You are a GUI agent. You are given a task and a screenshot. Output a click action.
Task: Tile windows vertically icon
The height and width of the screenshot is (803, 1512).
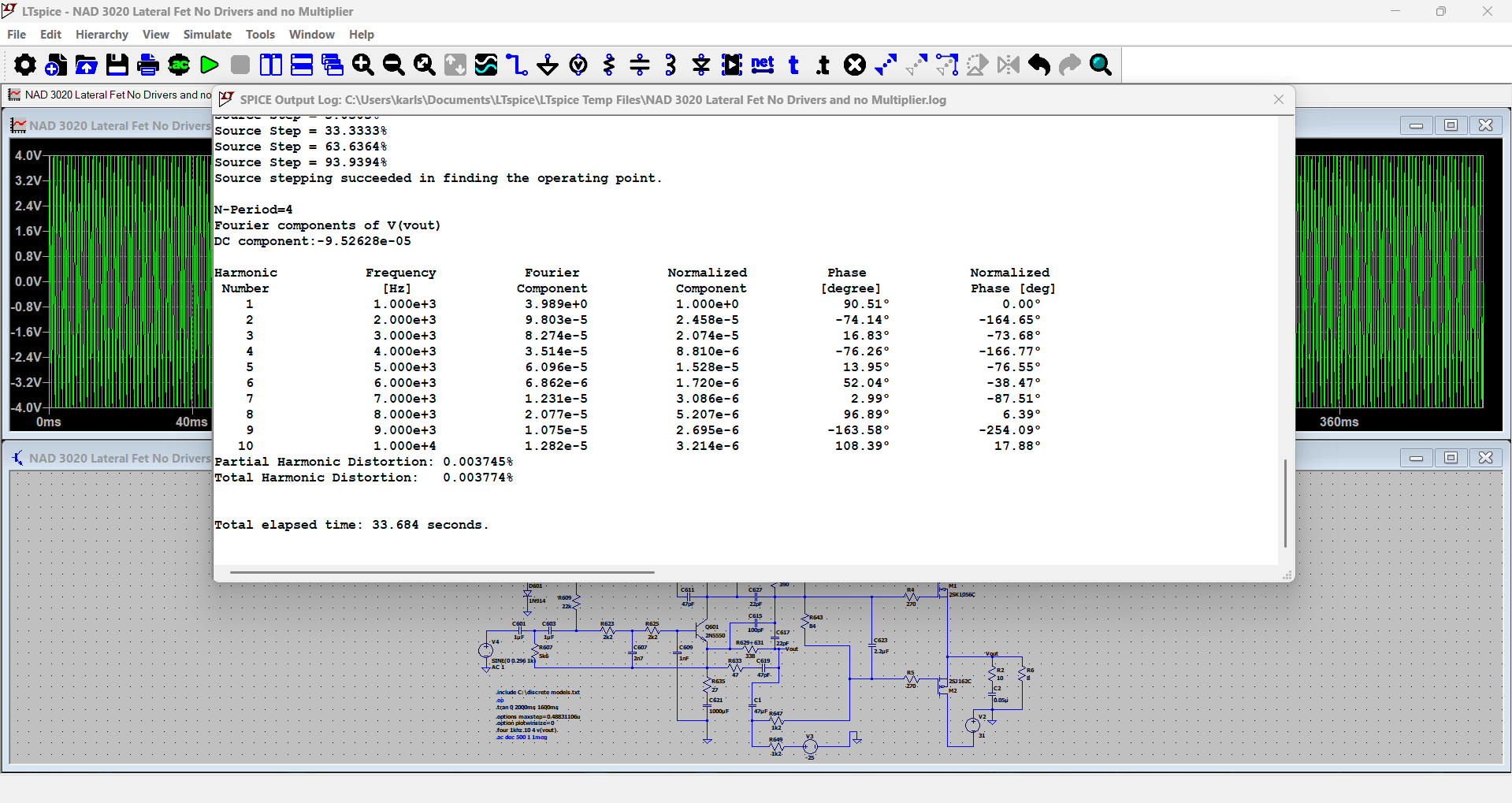tap(270, 65)
